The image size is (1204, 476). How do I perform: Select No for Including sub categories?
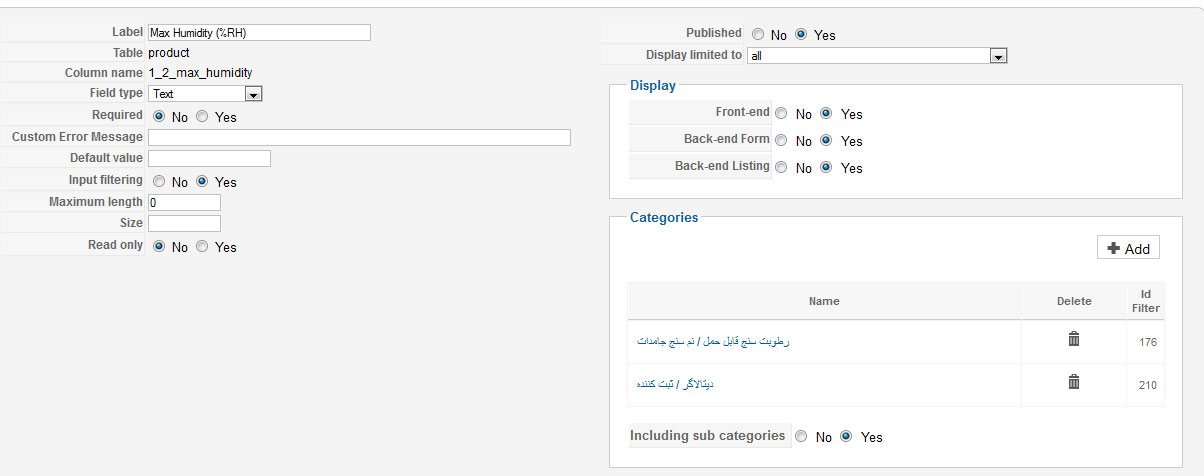802,437
